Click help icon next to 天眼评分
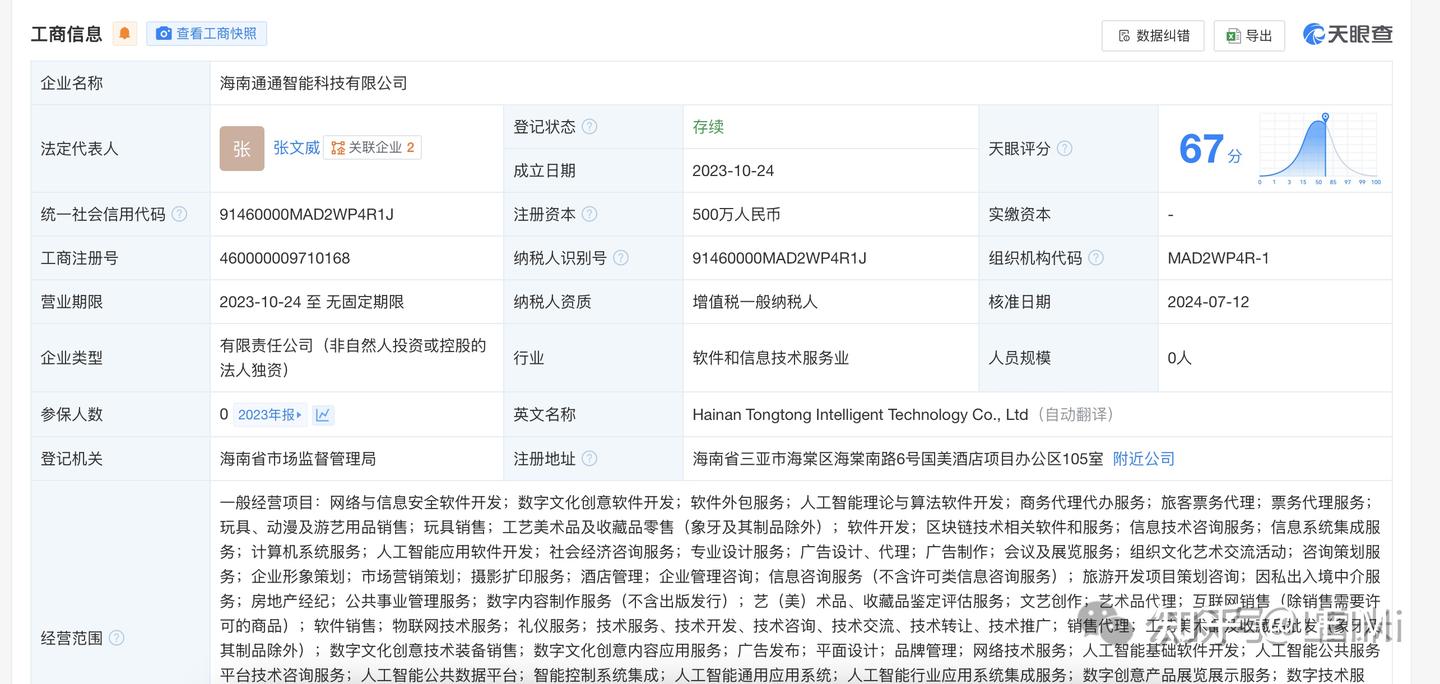Viewport: 1440px width, 684px height. [x=1065, y=149]
